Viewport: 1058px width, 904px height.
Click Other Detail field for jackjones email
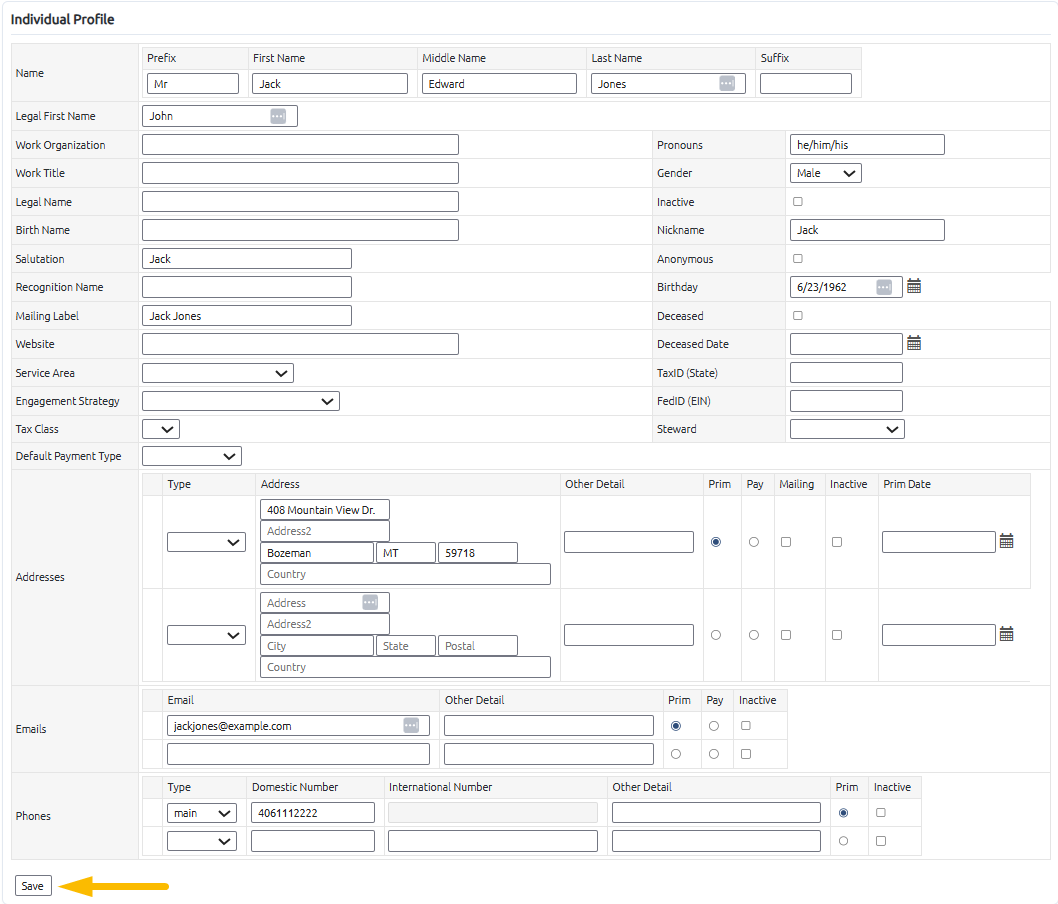click(549, 726)
